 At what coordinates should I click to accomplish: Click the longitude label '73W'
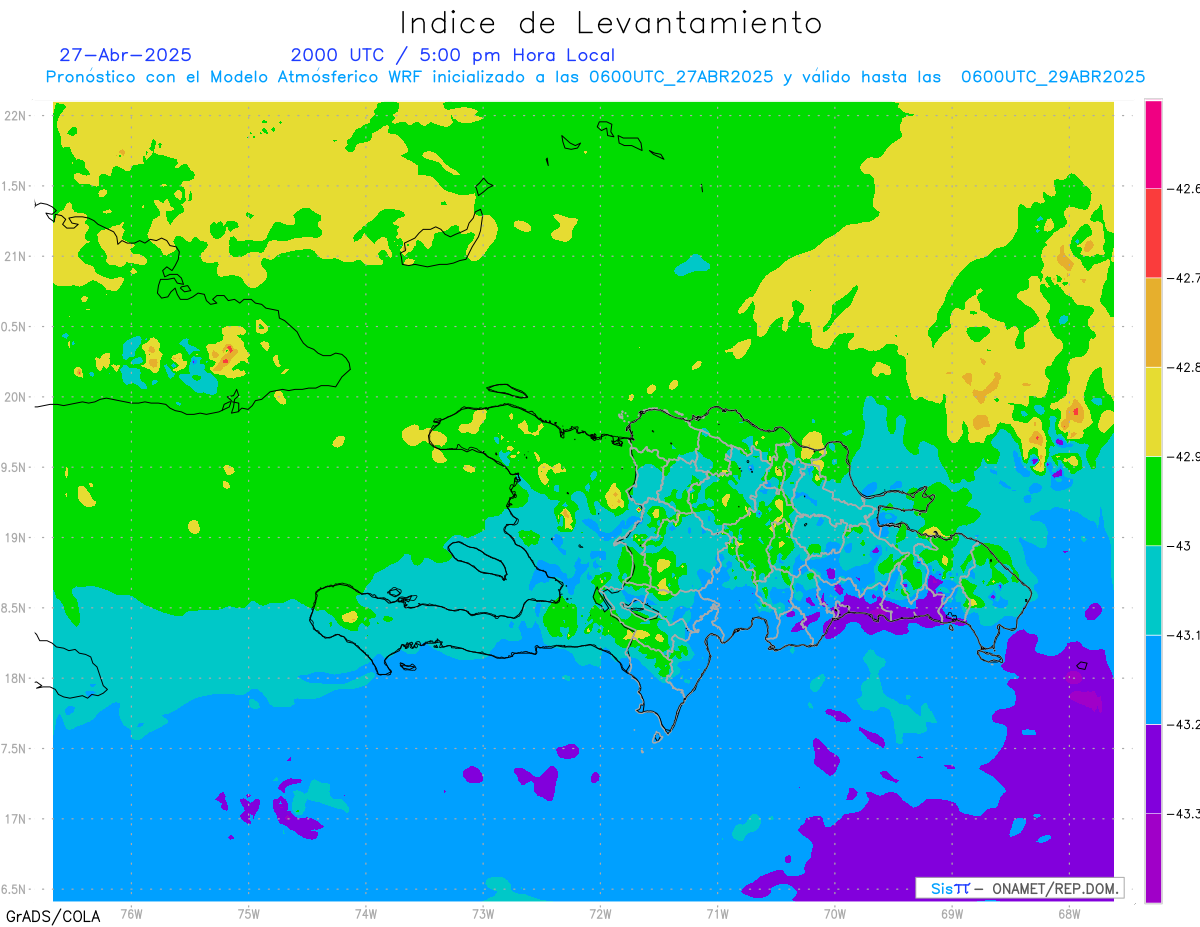(482, 912)
